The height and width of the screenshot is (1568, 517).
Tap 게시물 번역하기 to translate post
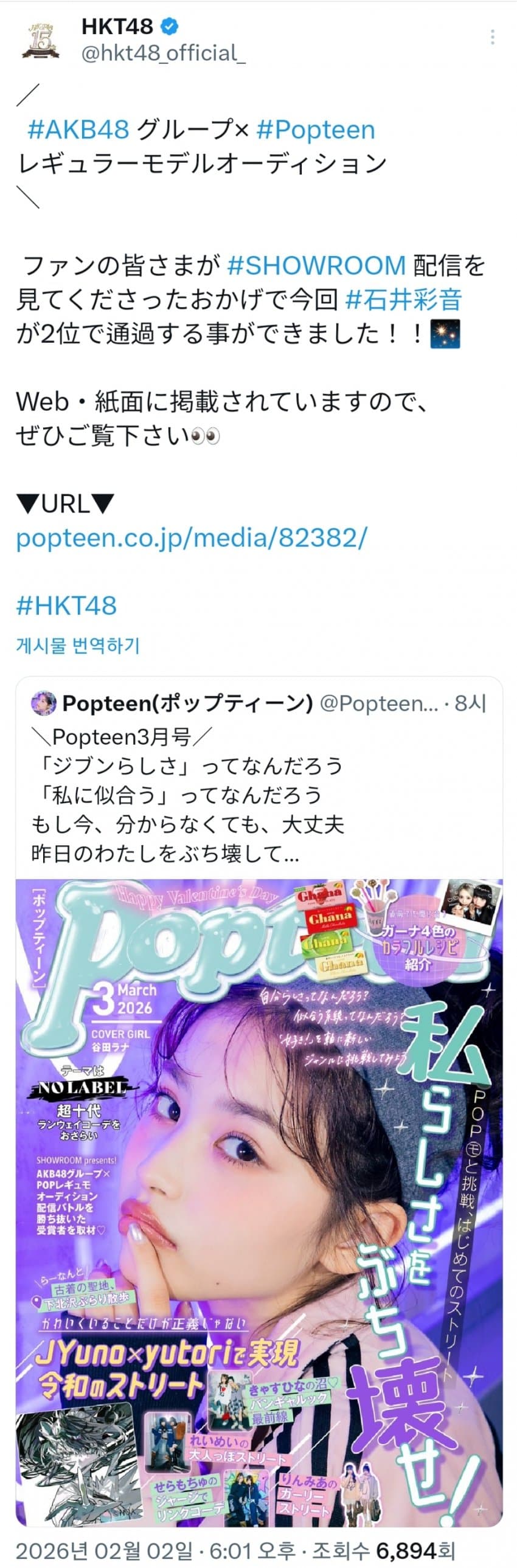78,645
